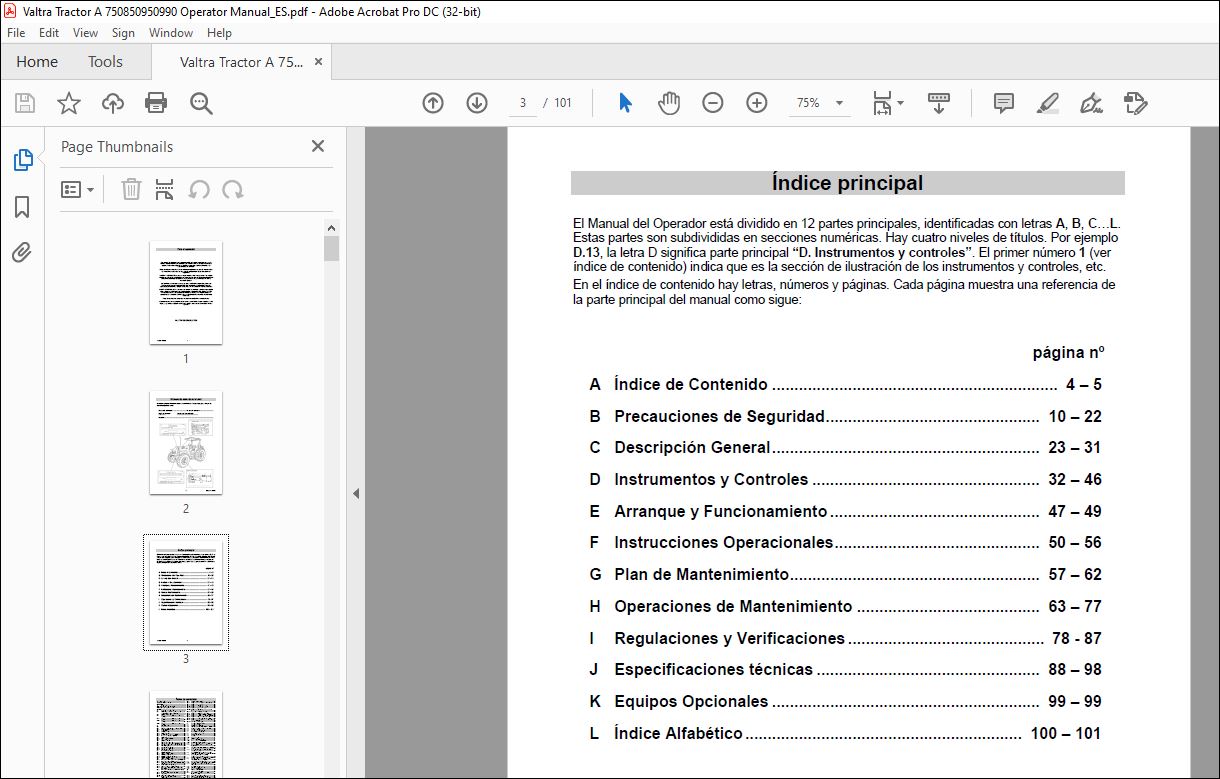Click the 'Índice principal' heading
1220x779 pixels.
[847, 183]
